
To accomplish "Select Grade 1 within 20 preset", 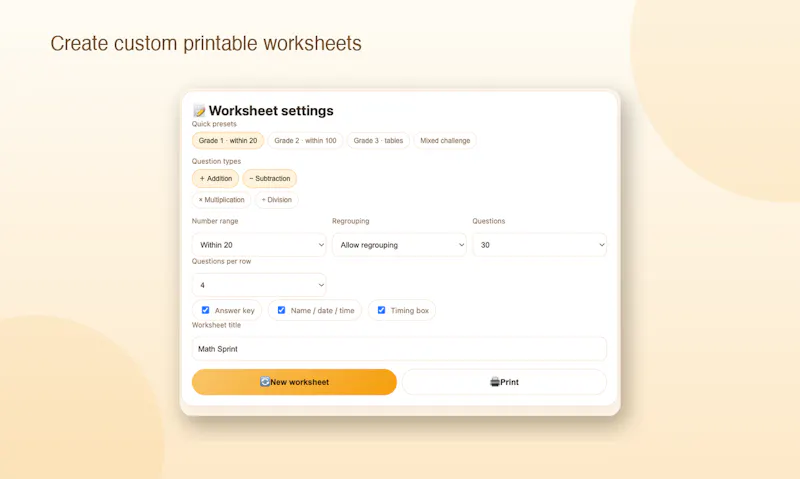I will [228, 140].
